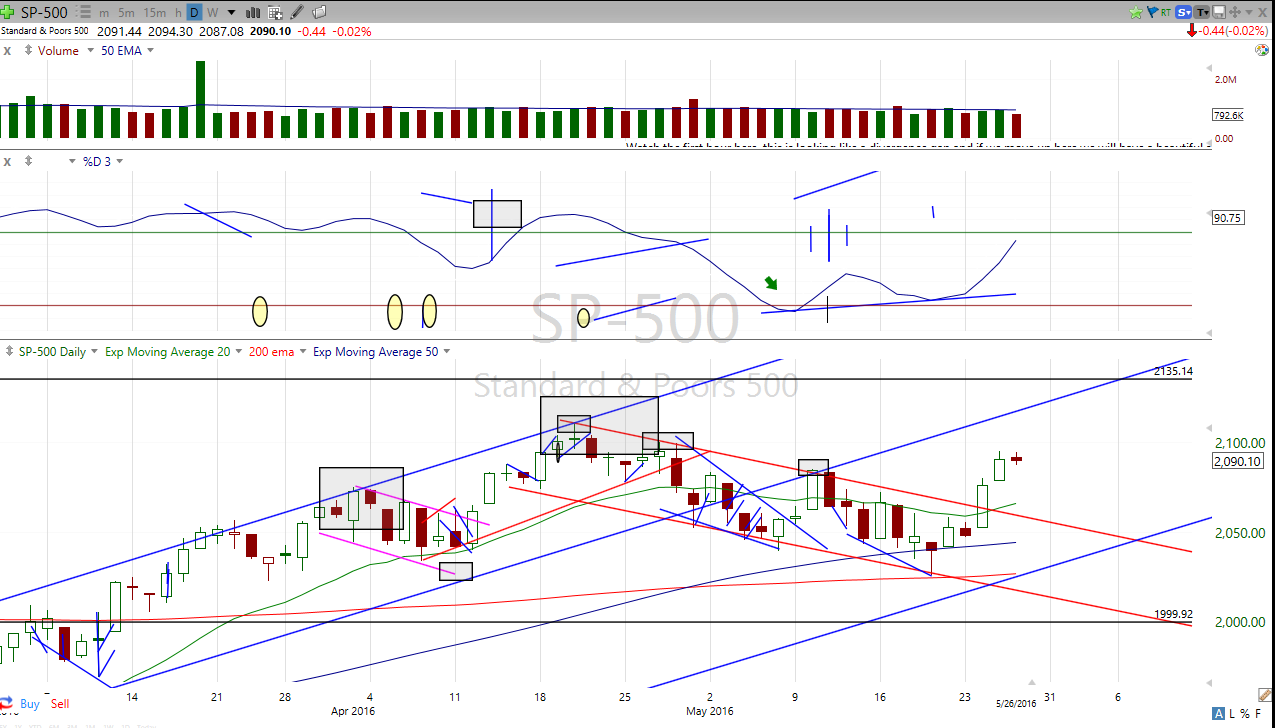Click the blue flag icon

point(1152,13)
